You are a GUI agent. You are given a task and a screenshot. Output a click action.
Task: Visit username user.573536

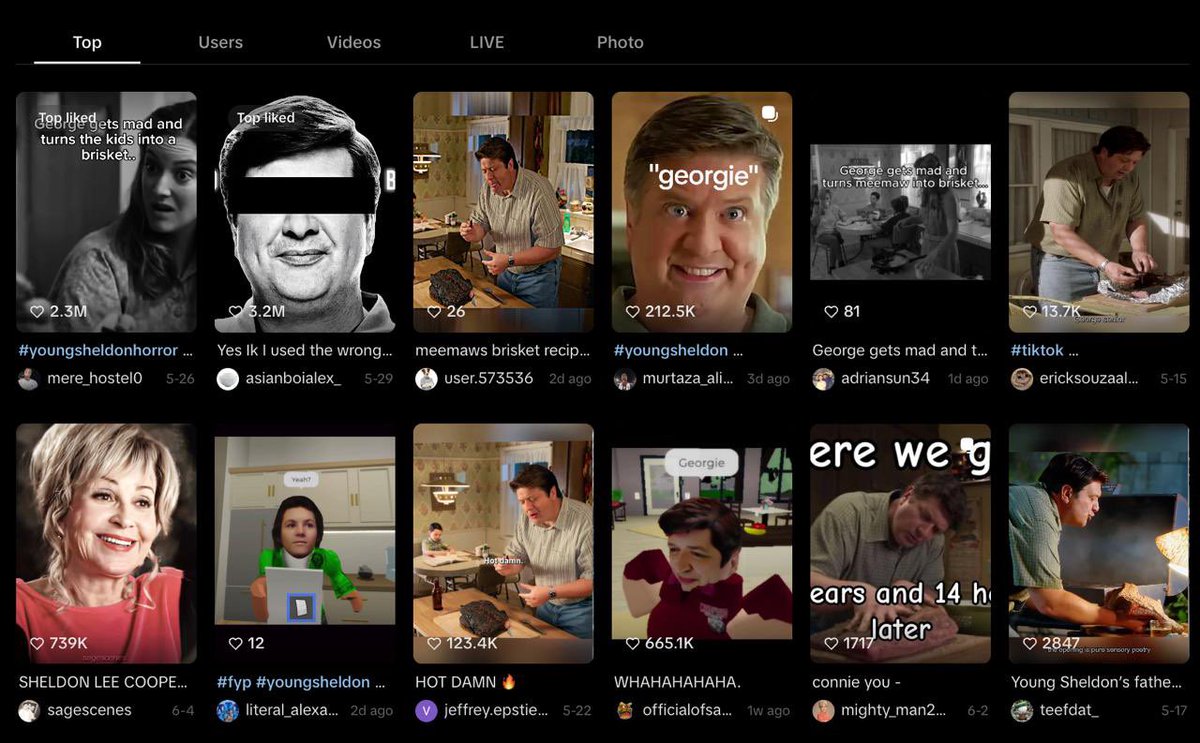[x=489, y=379]
